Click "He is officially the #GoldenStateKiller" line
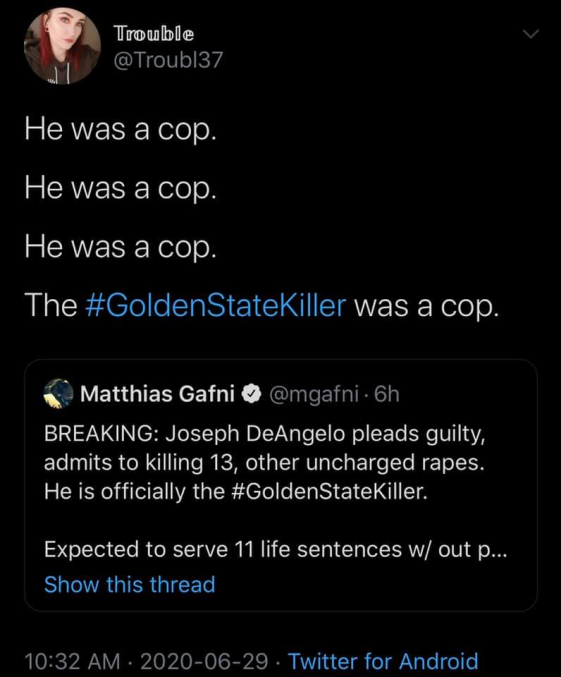Screen dimensions: 561x677 pos(236,491)
